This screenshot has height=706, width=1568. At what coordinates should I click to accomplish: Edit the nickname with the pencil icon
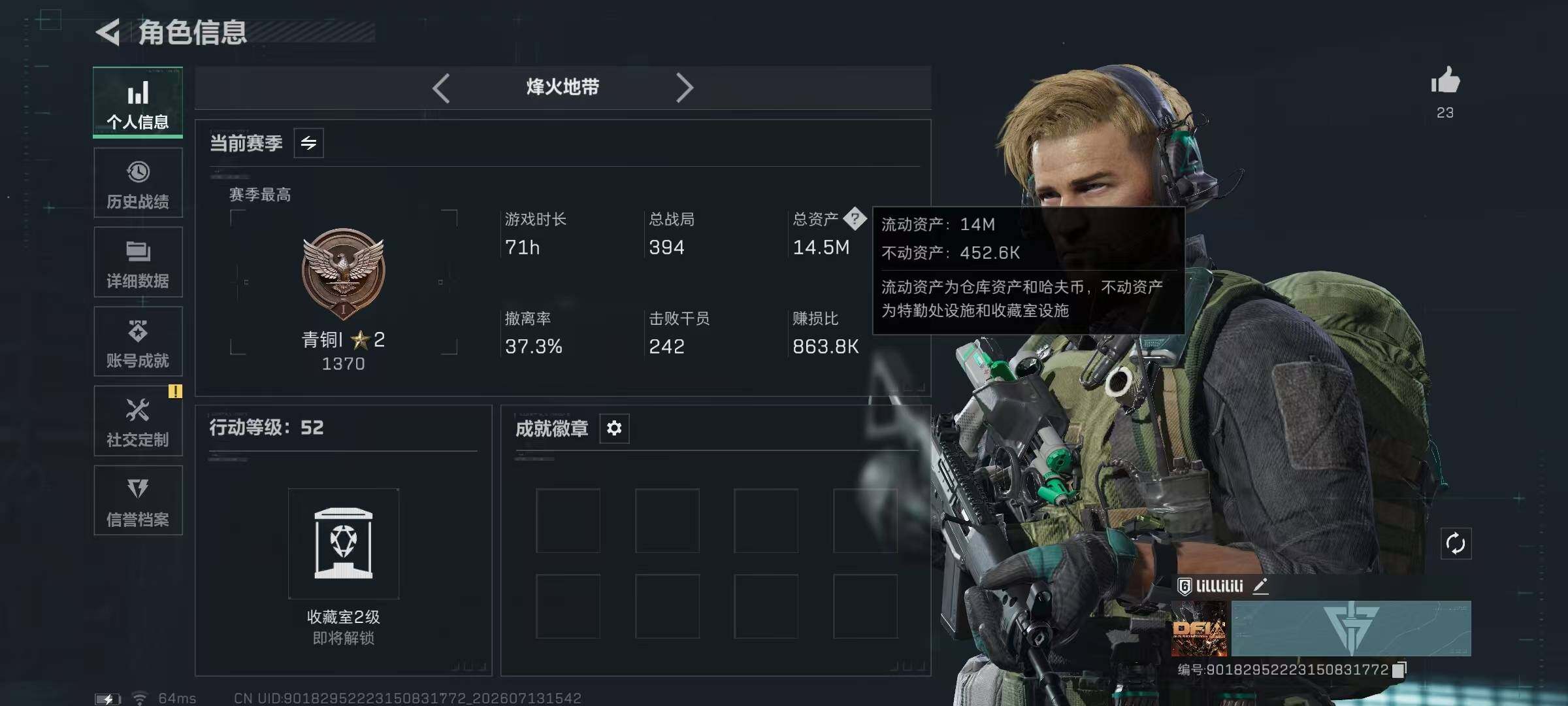(1260, 586)
